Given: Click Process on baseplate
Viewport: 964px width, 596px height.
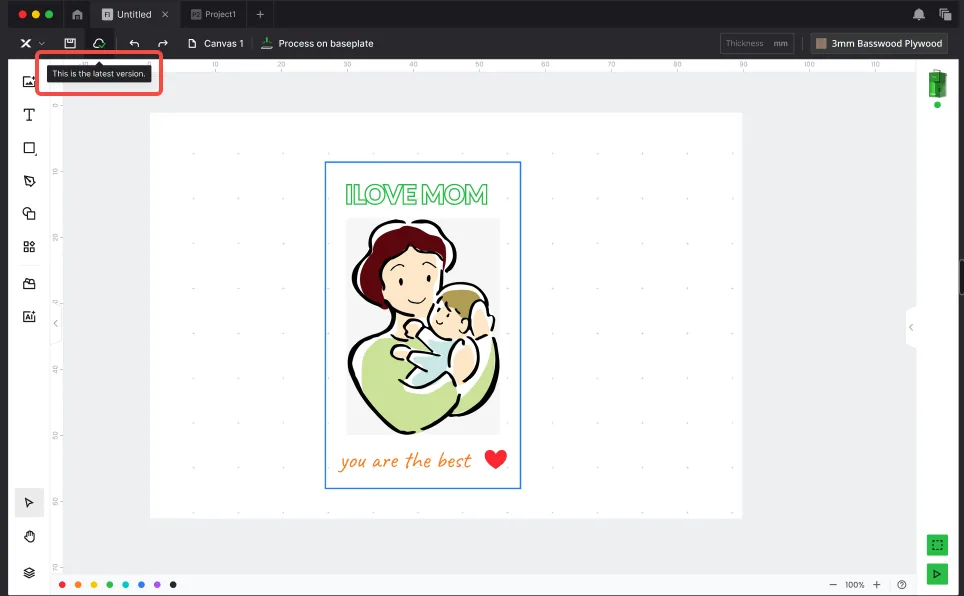Looking at the screenshot, I should click(317, 43).
